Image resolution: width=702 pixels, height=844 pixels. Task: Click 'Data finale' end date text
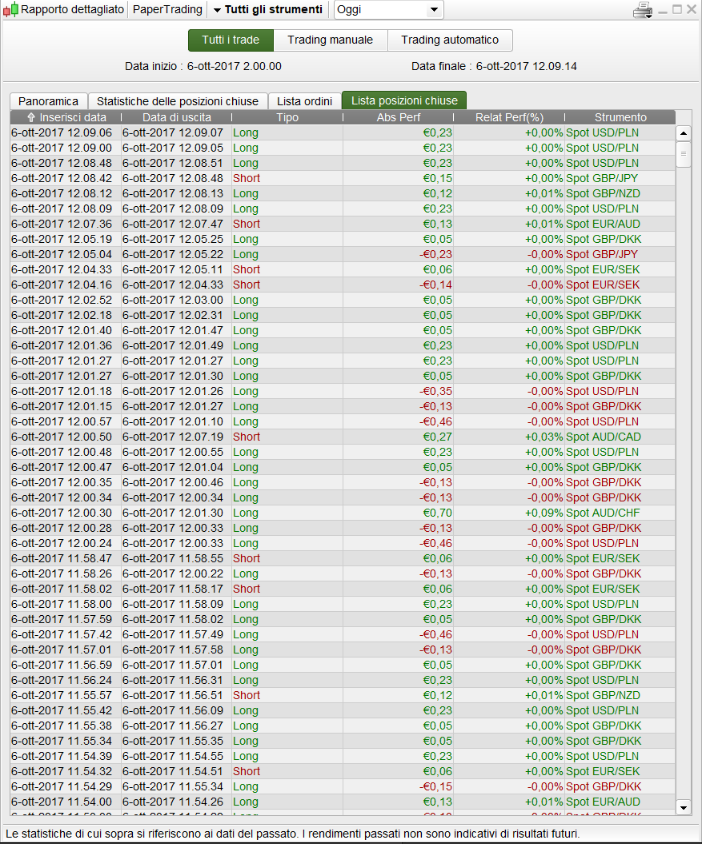pyautogui.click(x=494, y=66)
